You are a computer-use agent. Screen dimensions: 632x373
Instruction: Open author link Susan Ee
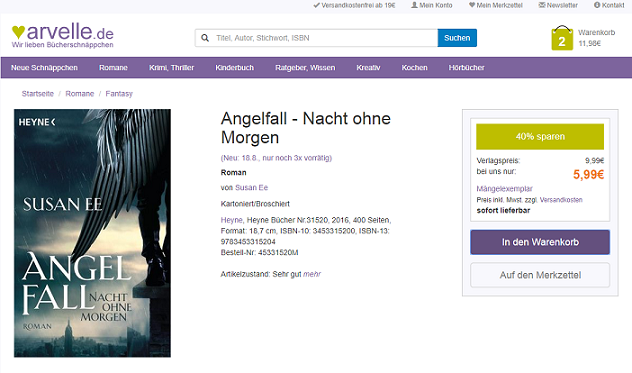pyautogui.click(x=252, y=188)
